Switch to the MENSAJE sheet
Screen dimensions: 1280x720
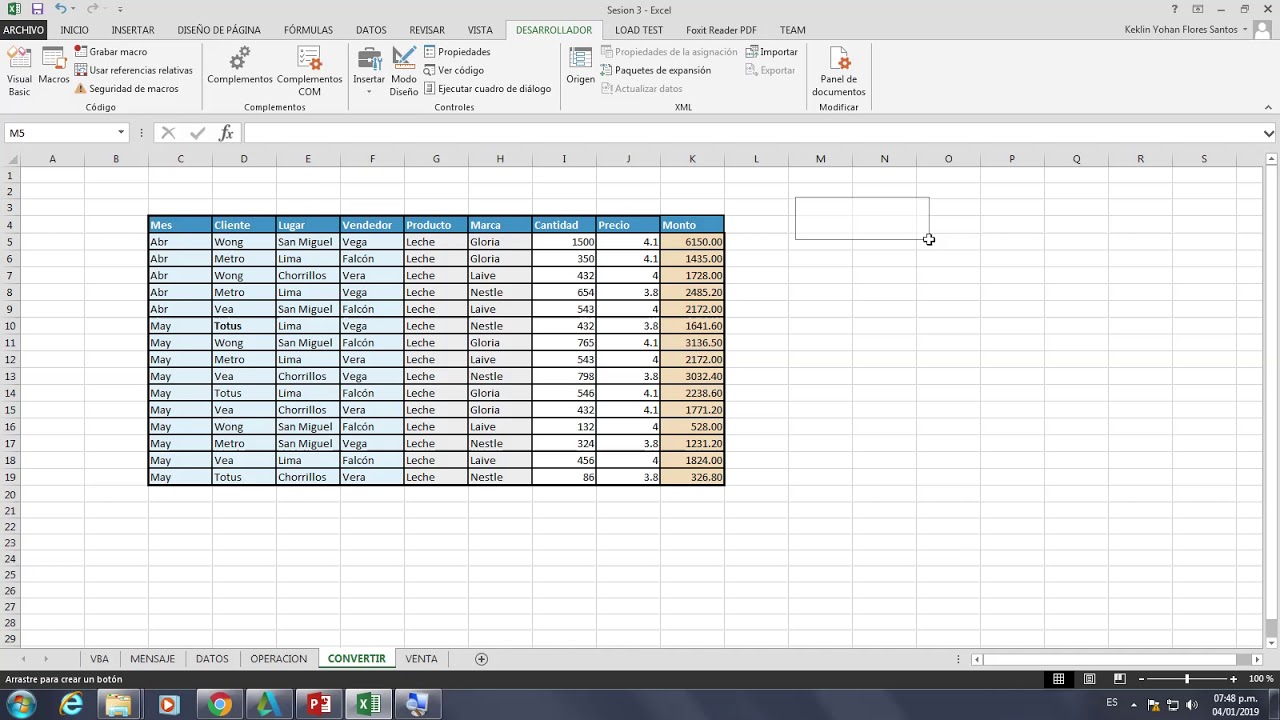(152, 659)
